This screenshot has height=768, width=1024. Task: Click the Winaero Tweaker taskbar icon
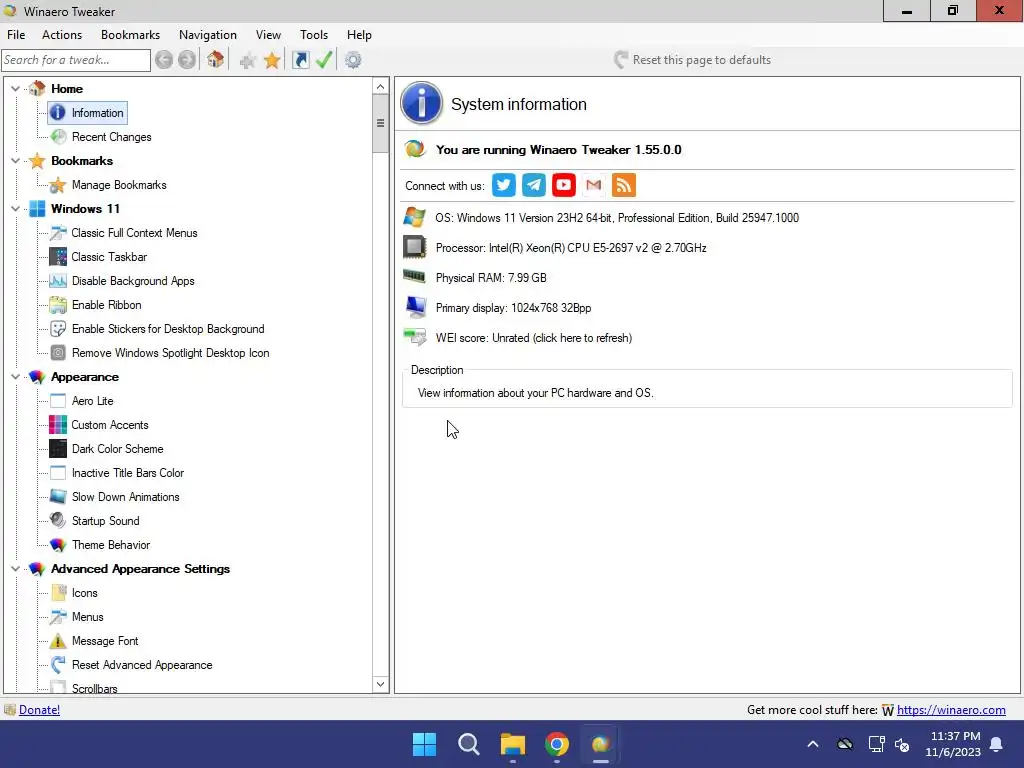tap(601, 744)
